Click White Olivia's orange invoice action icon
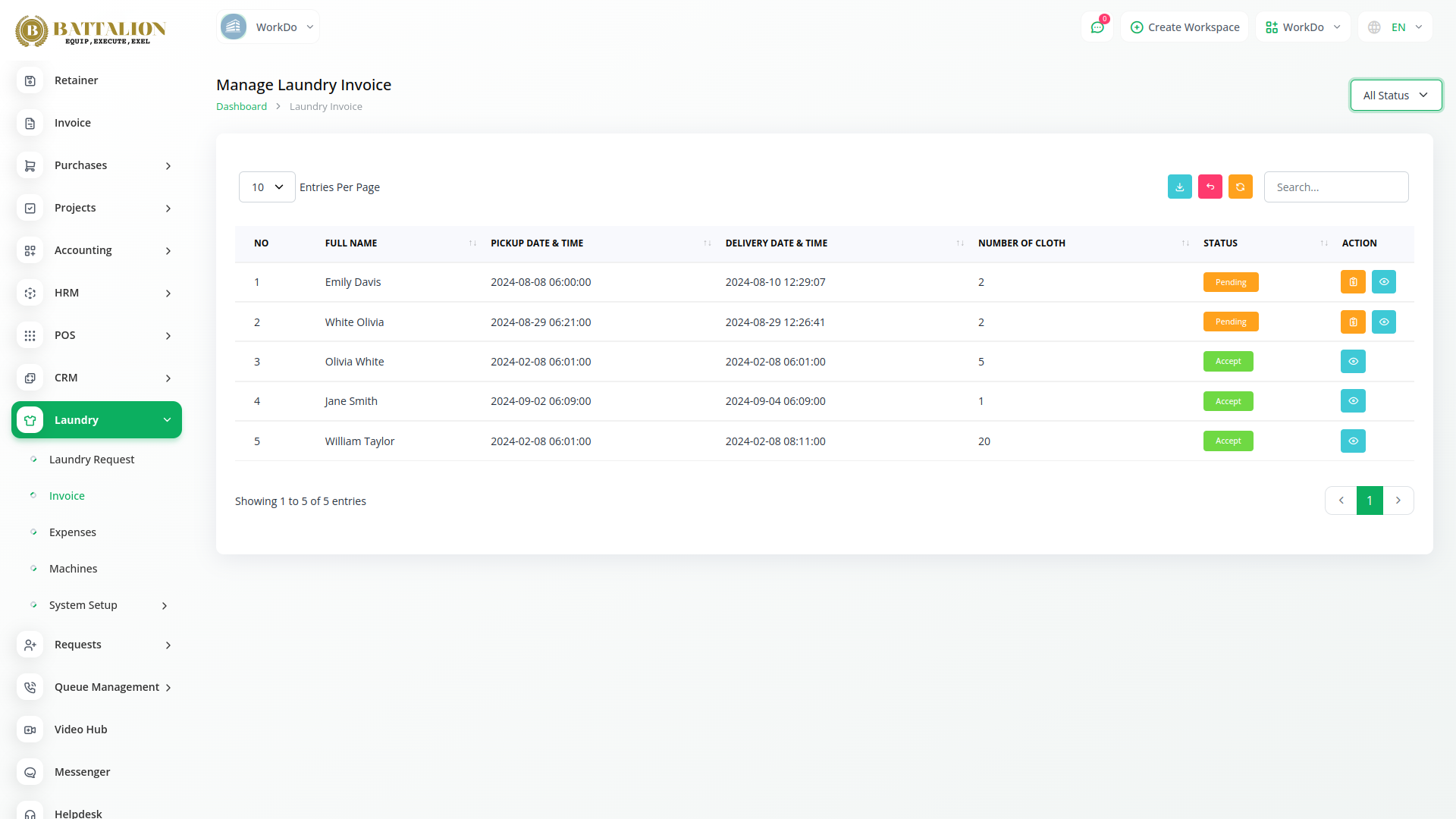The image size is (1456, 819). click(1353, 322)
